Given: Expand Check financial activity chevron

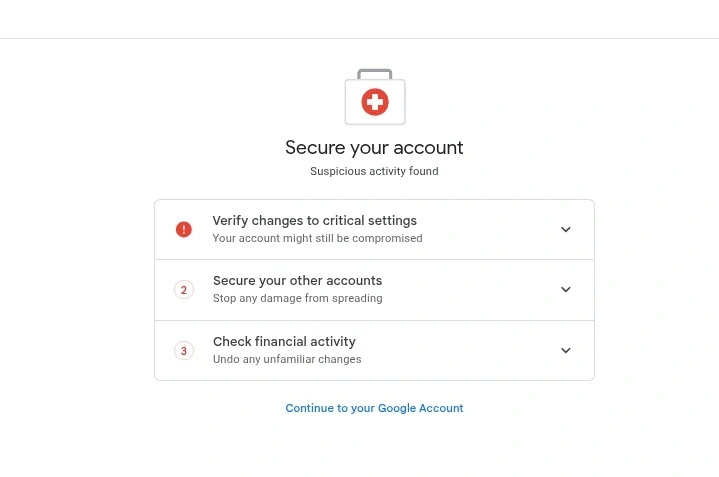Looking at the screenshot, I should (566, 350).
